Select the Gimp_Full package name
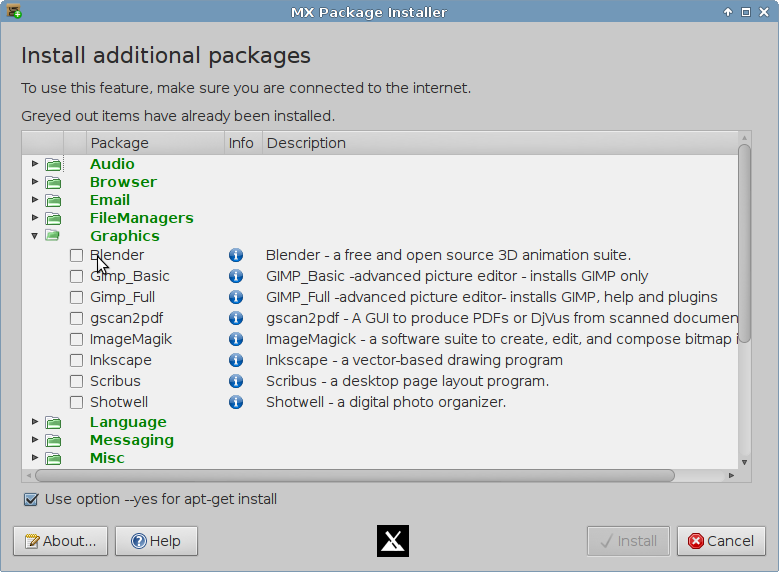Screen dimensions: 779x572 122,297
